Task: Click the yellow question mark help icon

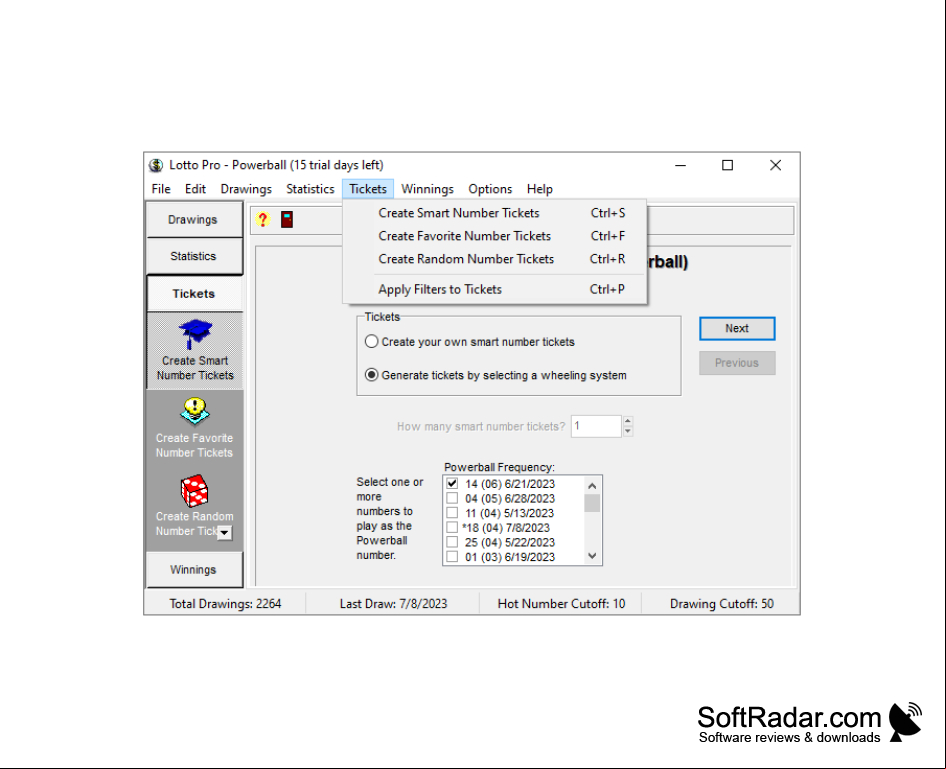Action: [262, 220]
